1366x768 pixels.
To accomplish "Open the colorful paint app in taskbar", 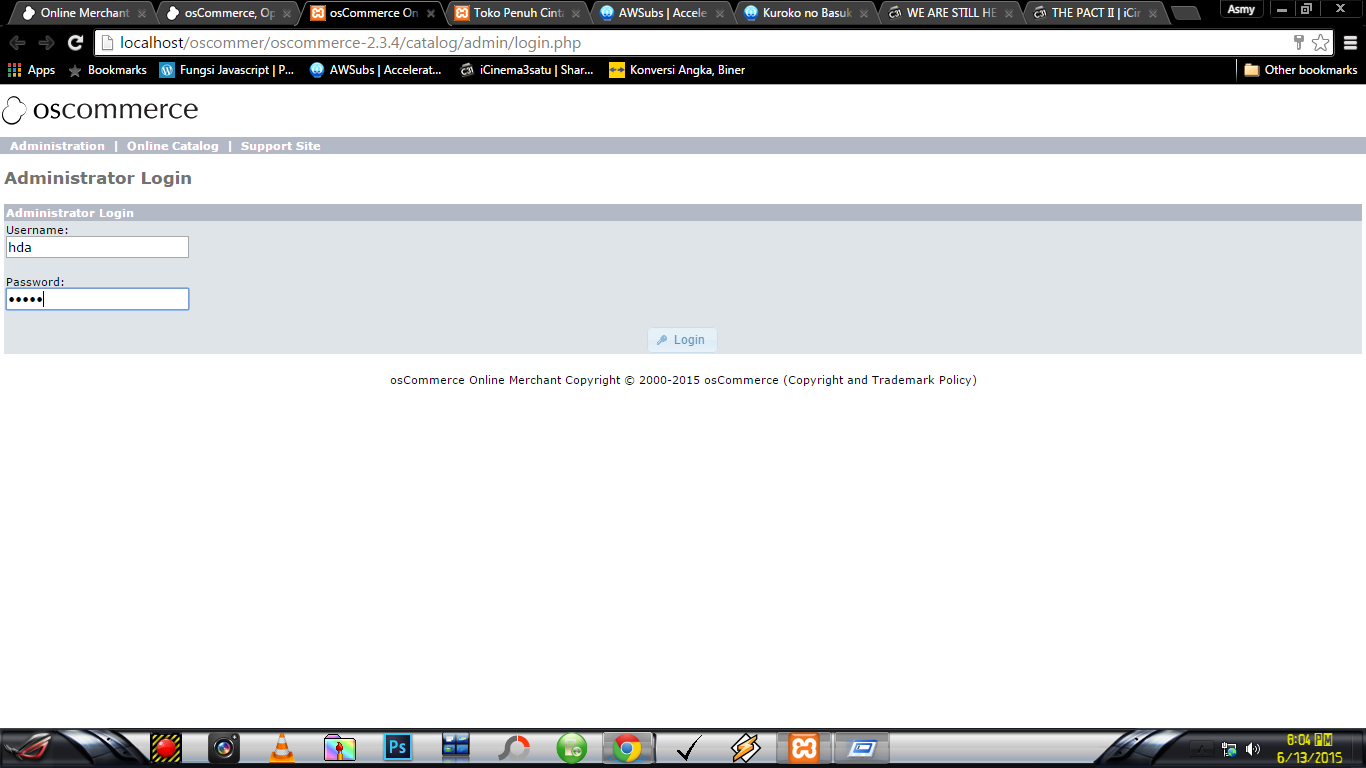I will pos(340,748).
